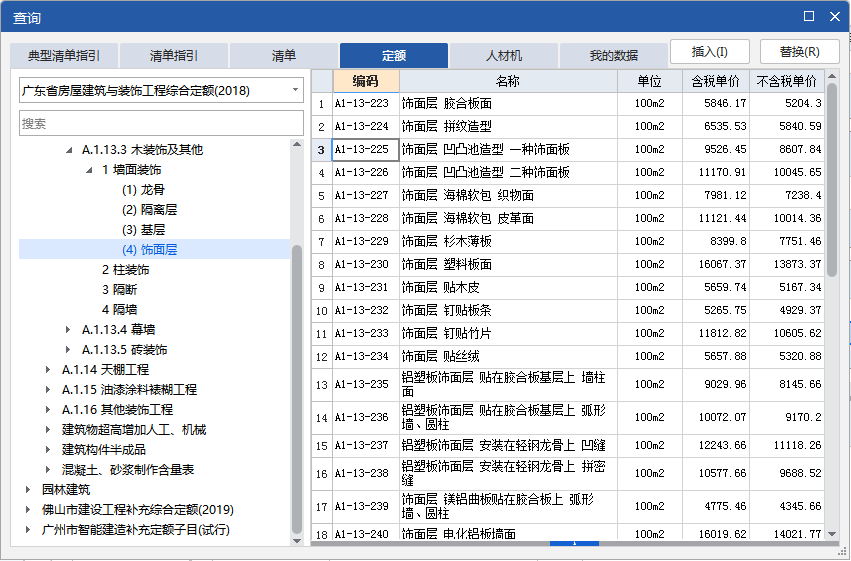Select code cell A1-13-223

click(x=366, y=104)
